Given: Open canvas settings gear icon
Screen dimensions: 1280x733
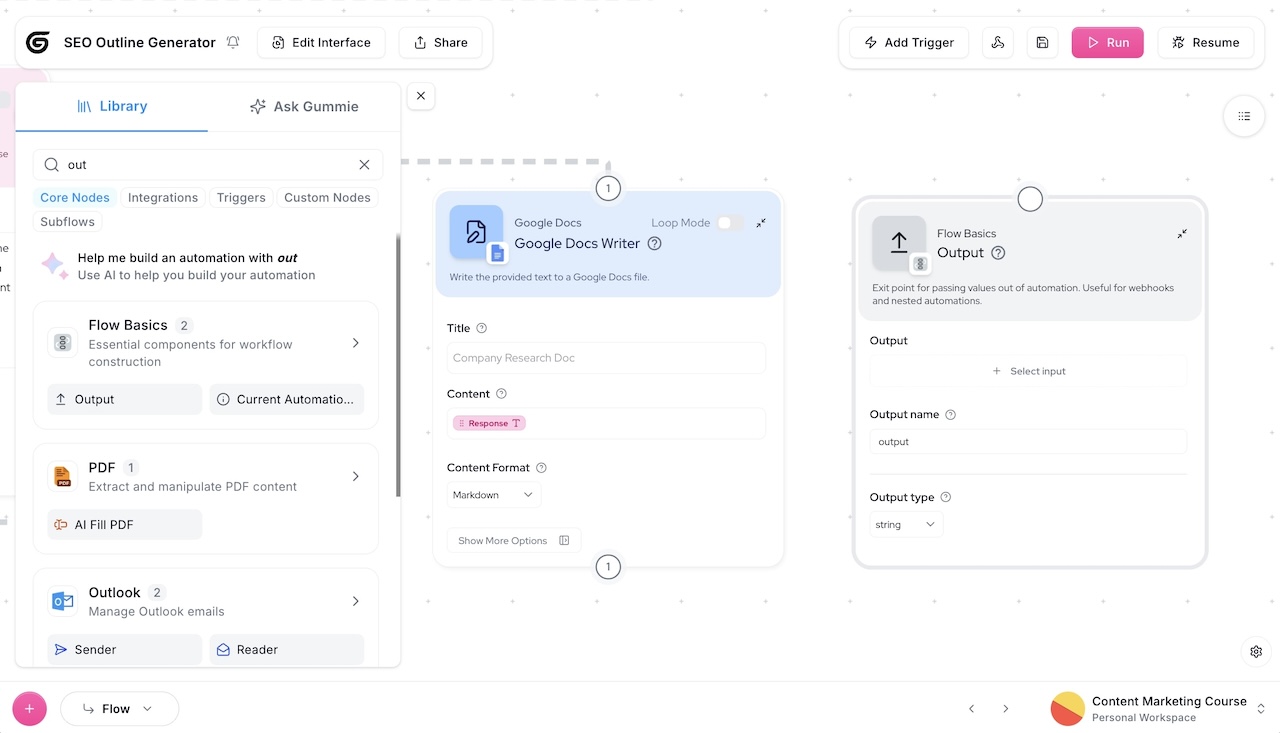Looking at the screenshot, I should (1256, 651).
